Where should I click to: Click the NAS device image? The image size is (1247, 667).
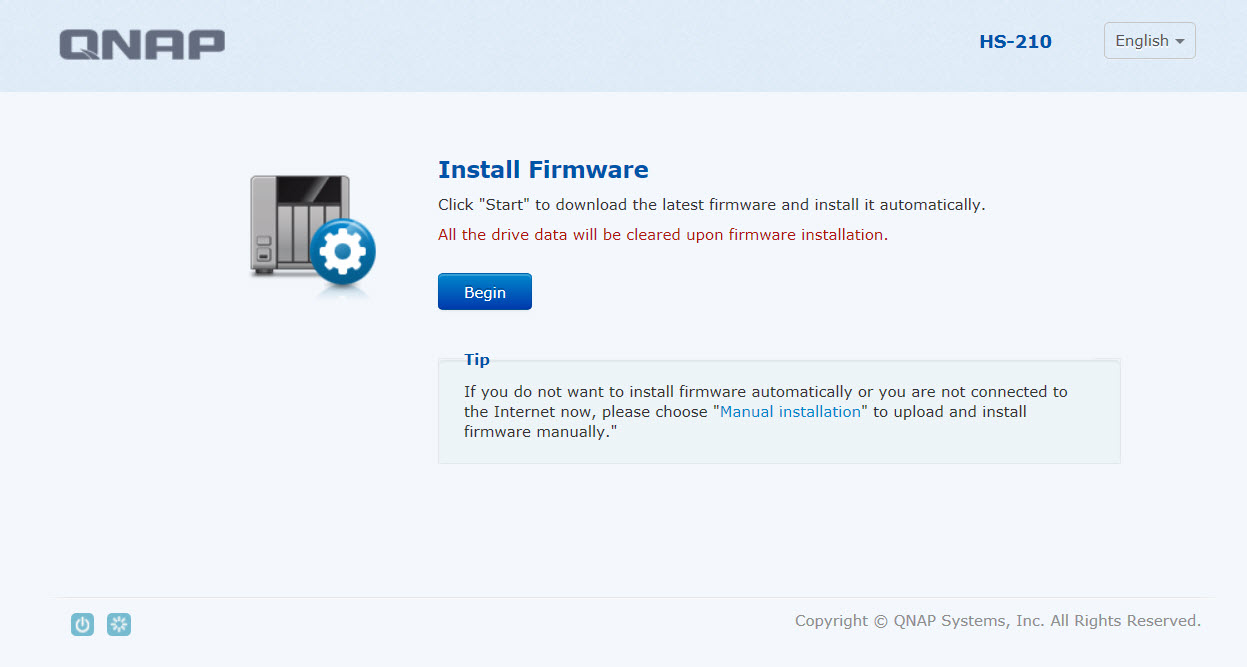(x=312, y=231)
